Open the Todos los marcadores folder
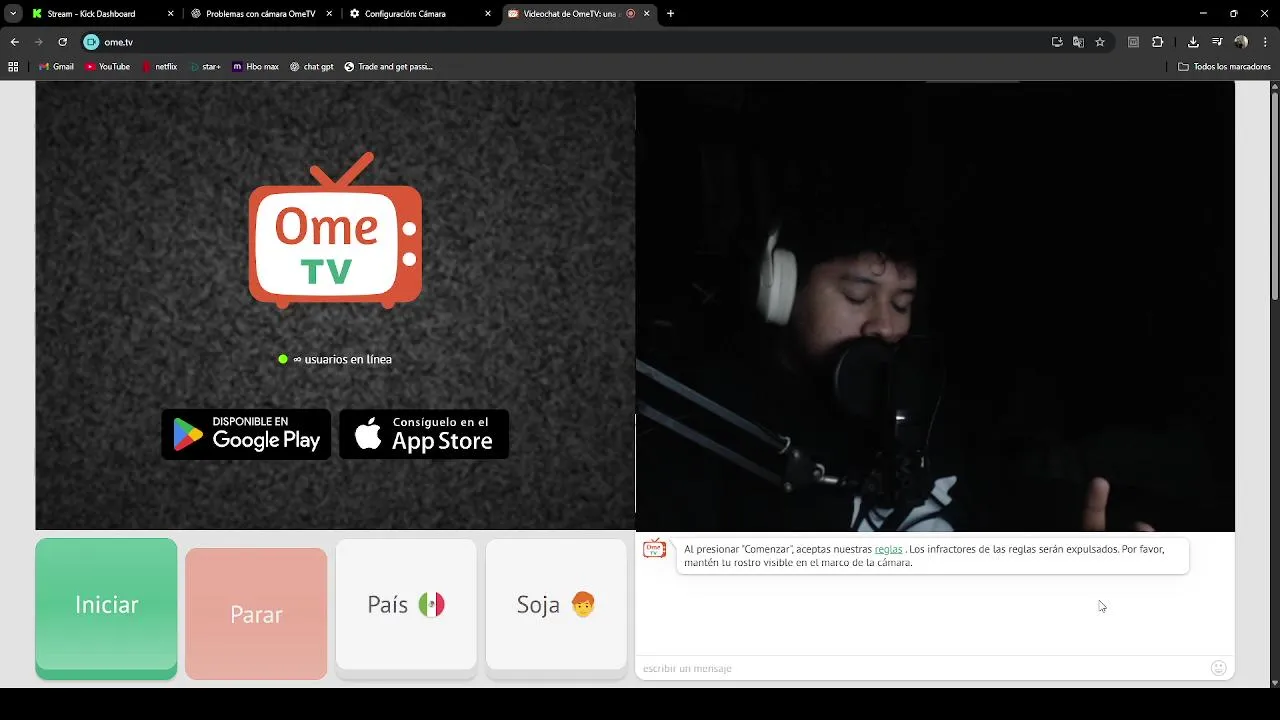The height and width of the screenshot is (720, 1280). [1224, 67]
